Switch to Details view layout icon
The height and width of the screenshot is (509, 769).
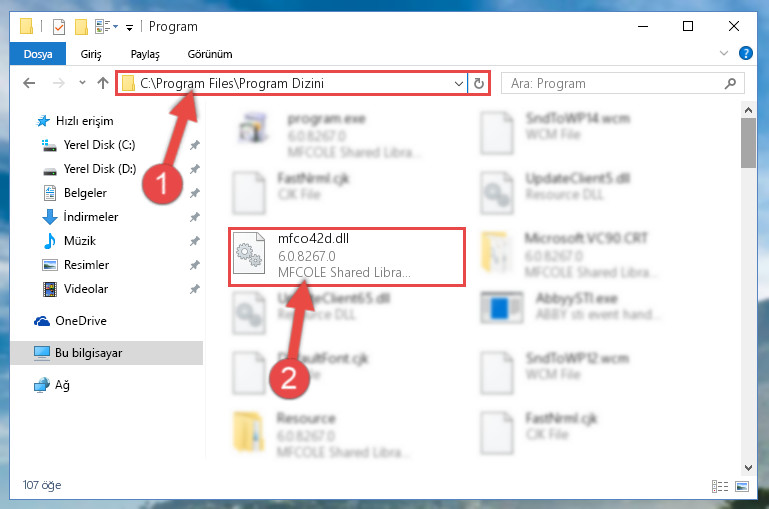719,486
